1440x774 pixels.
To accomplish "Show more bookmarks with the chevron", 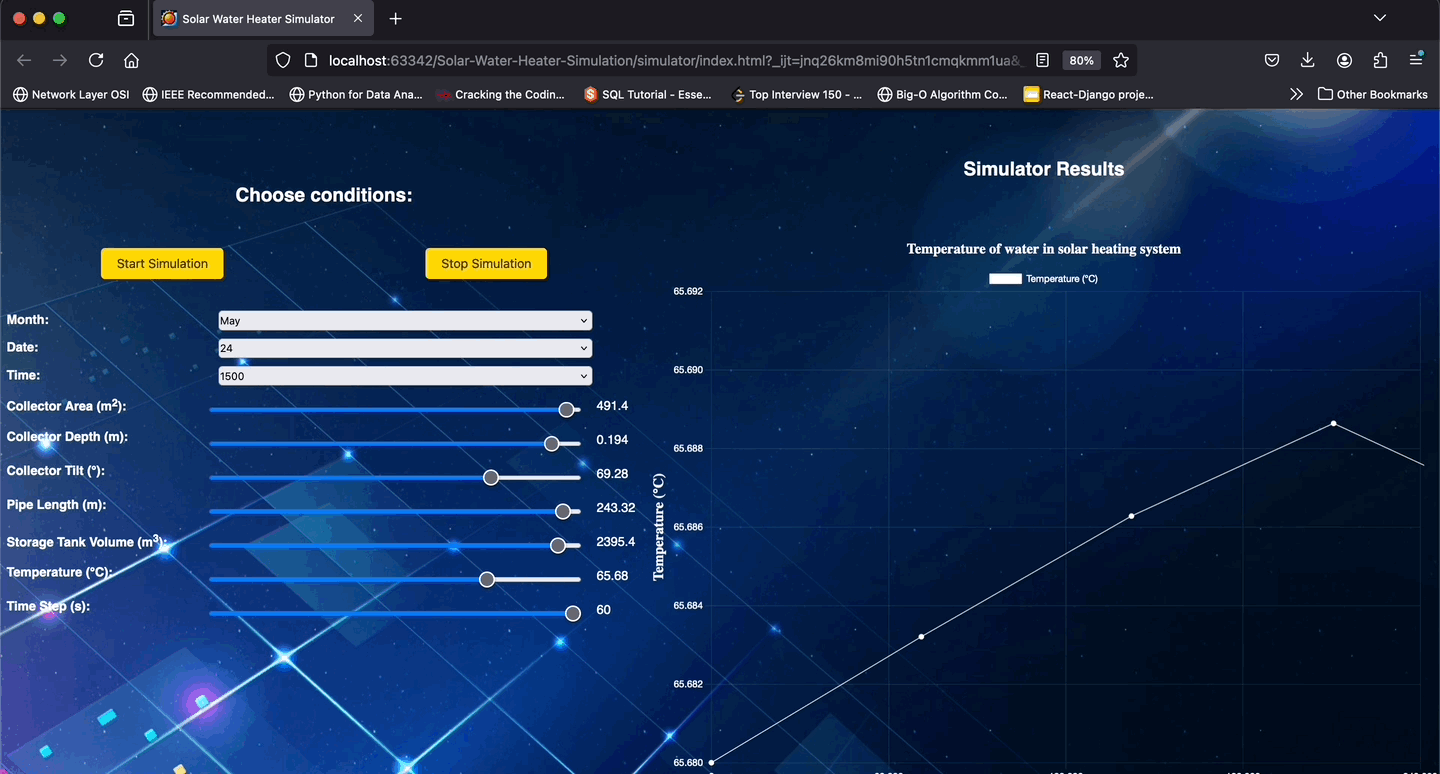I will (x=1297, y=94).
